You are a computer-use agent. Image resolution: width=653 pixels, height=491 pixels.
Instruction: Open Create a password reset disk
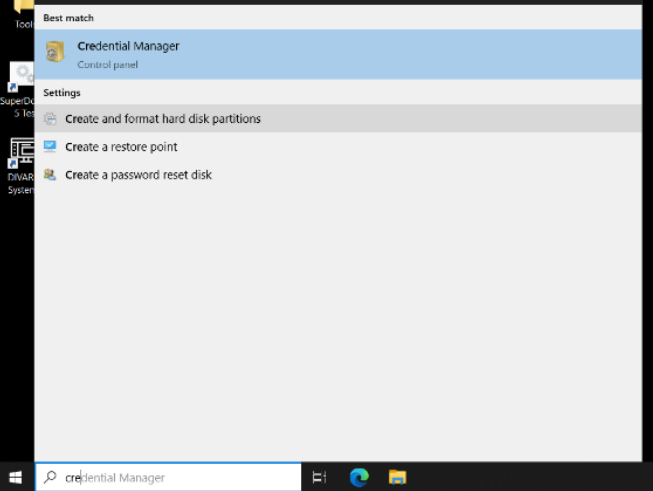338,174
